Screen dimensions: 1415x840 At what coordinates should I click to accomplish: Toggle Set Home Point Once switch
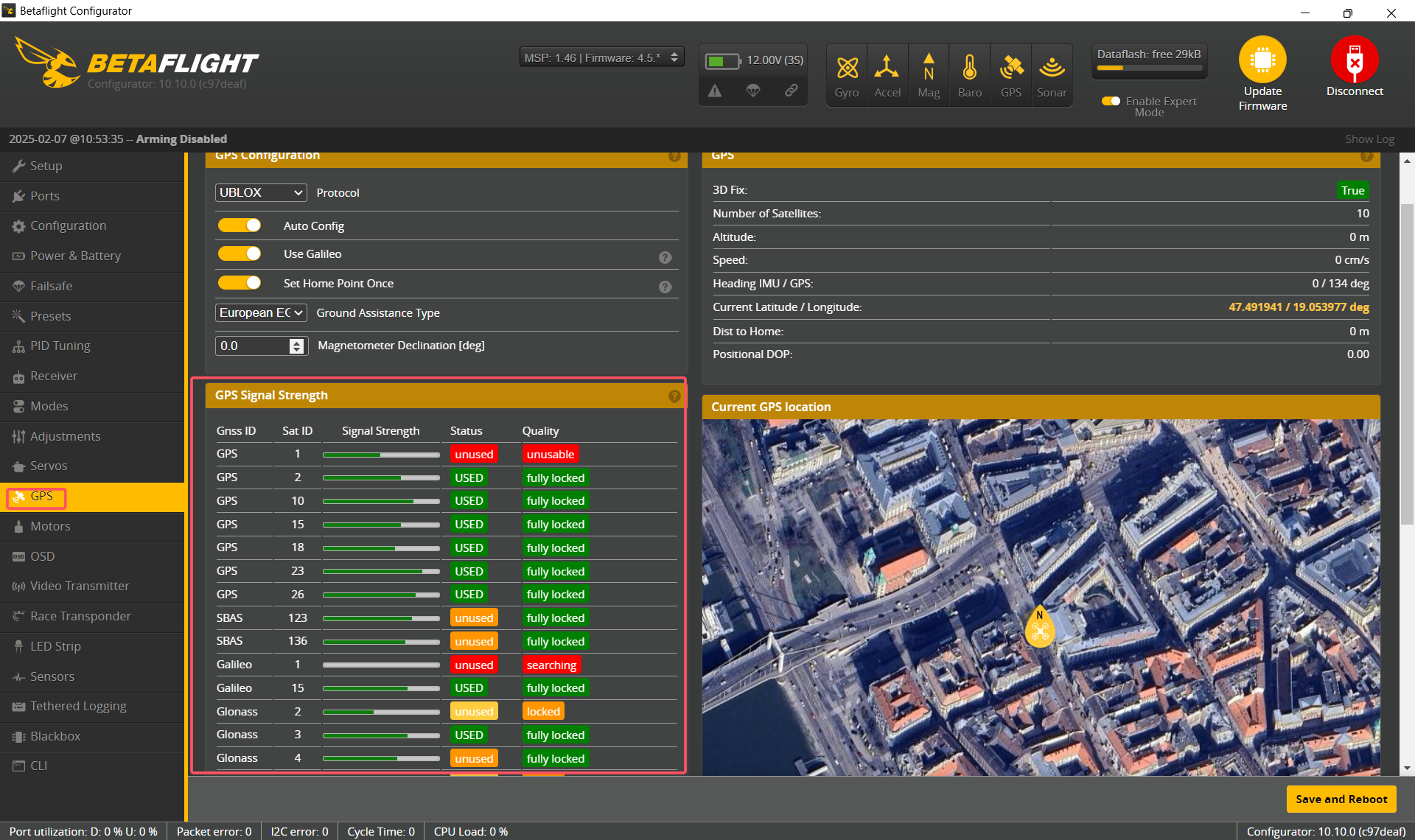coord(239,283)
